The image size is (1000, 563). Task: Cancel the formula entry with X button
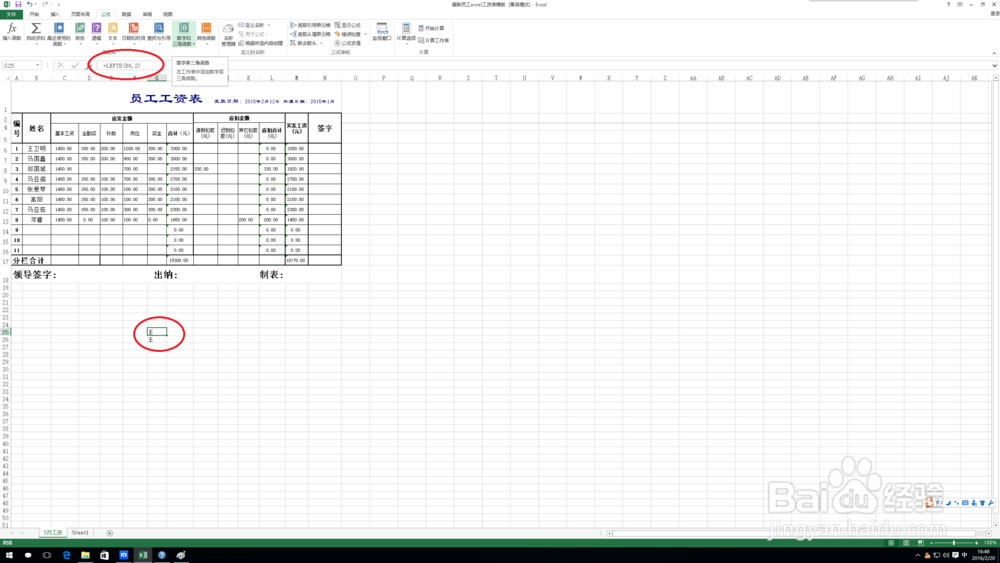61,65
